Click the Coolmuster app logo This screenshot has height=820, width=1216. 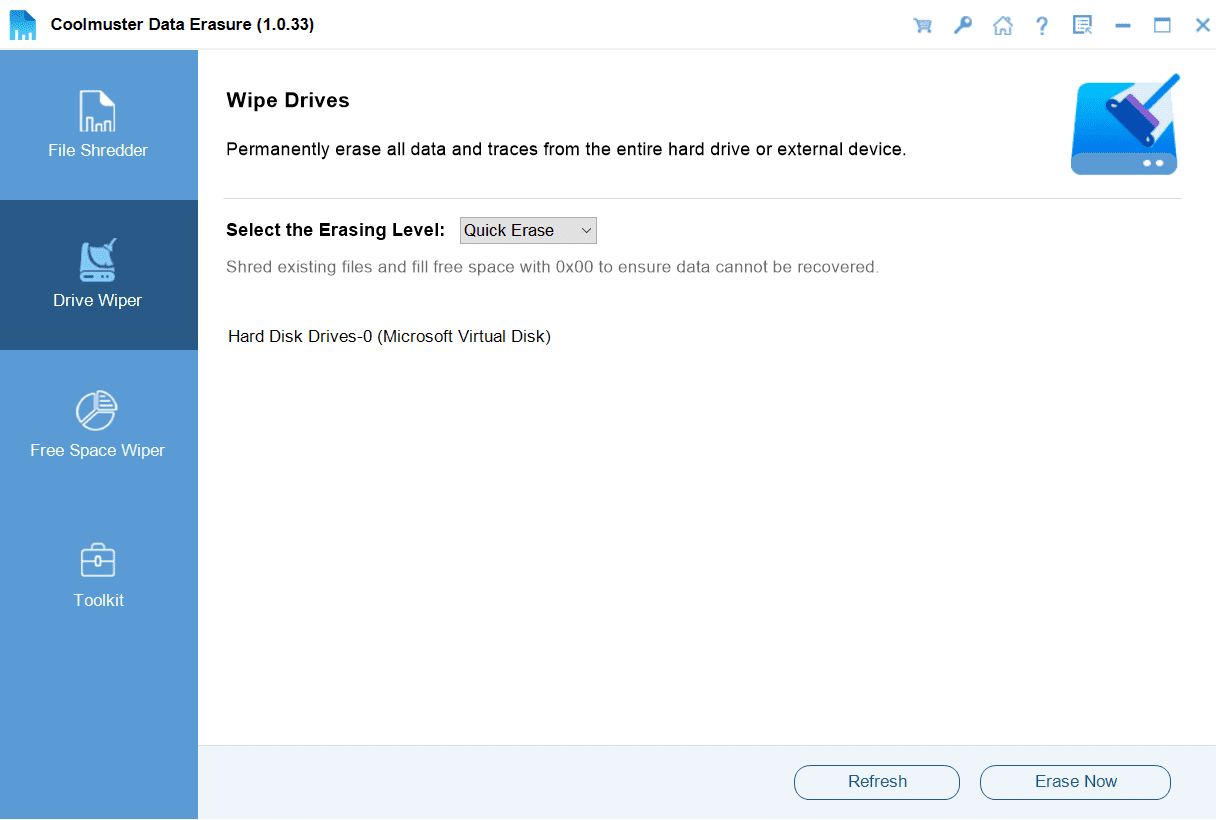[23, 25]
